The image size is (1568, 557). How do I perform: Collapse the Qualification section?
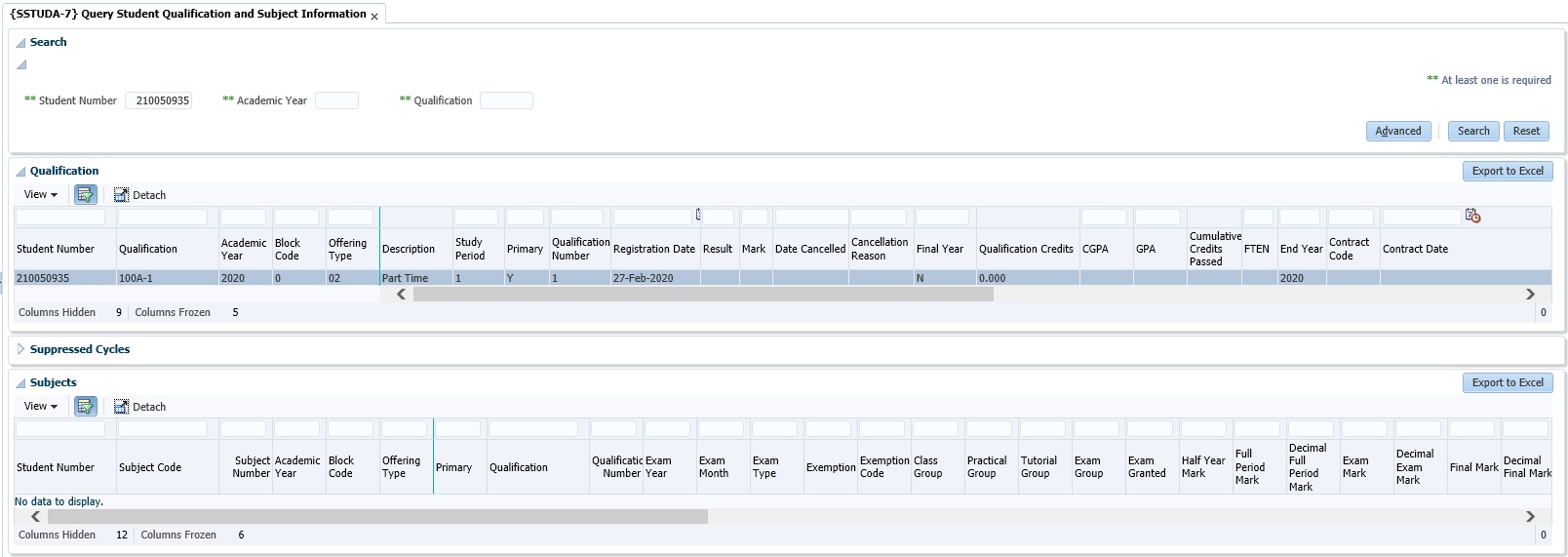[x=20, y=172]
